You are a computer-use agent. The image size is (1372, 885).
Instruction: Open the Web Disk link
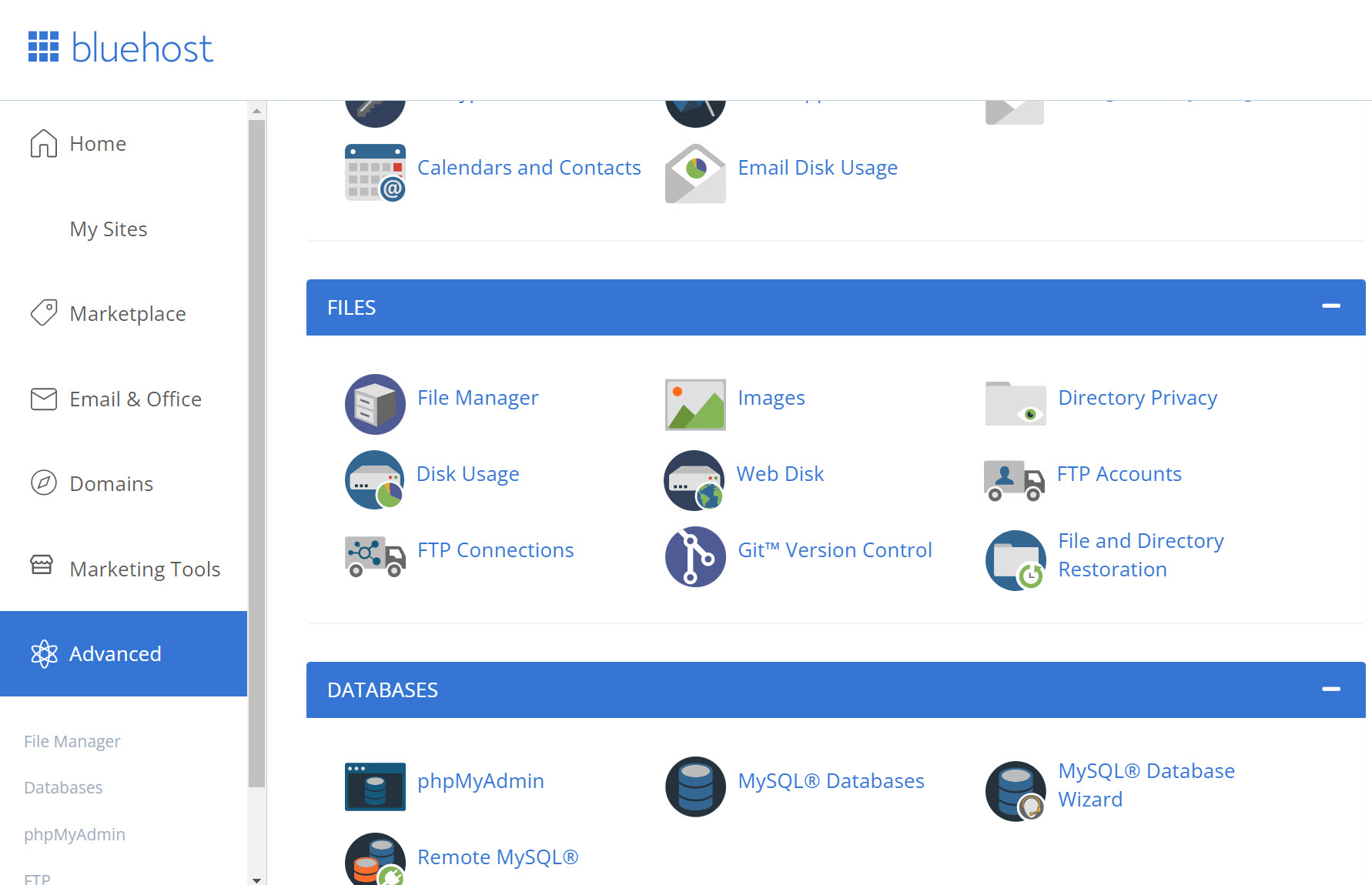tap(780, 474)
